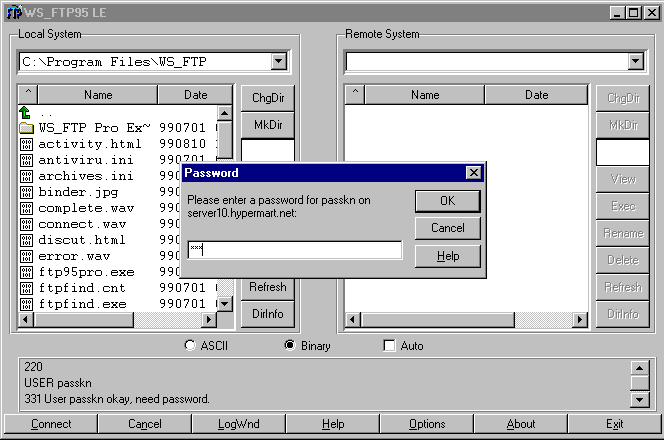Click the ftpfind.exe file icon
The image size is (664, 440).
pyautogui.click(x=26, y=304)
